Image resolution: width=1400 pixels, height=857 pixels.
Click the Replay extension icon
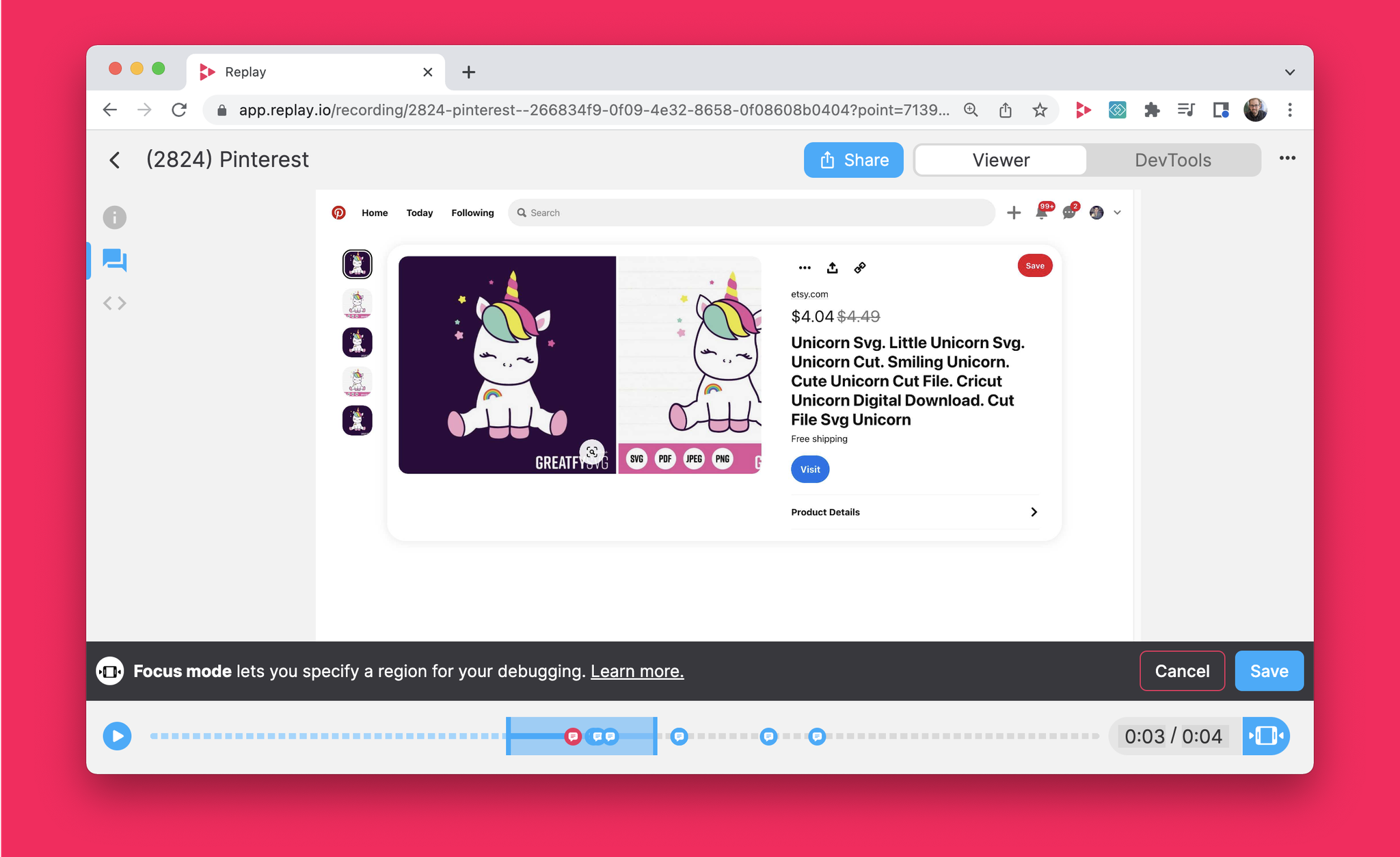(x=1083, y=109)
